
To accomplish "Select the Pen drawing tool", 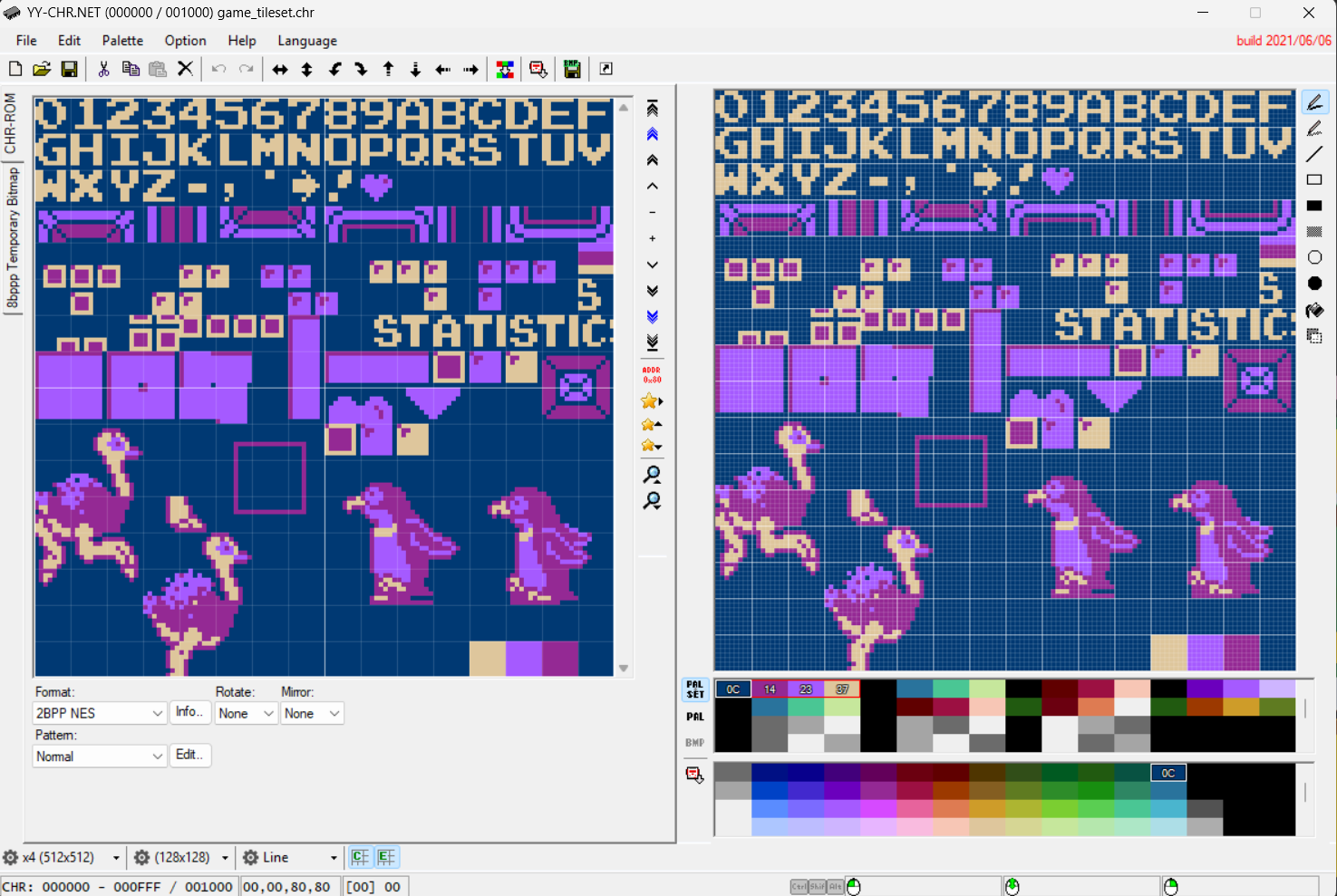I will tap(1314, 102).
